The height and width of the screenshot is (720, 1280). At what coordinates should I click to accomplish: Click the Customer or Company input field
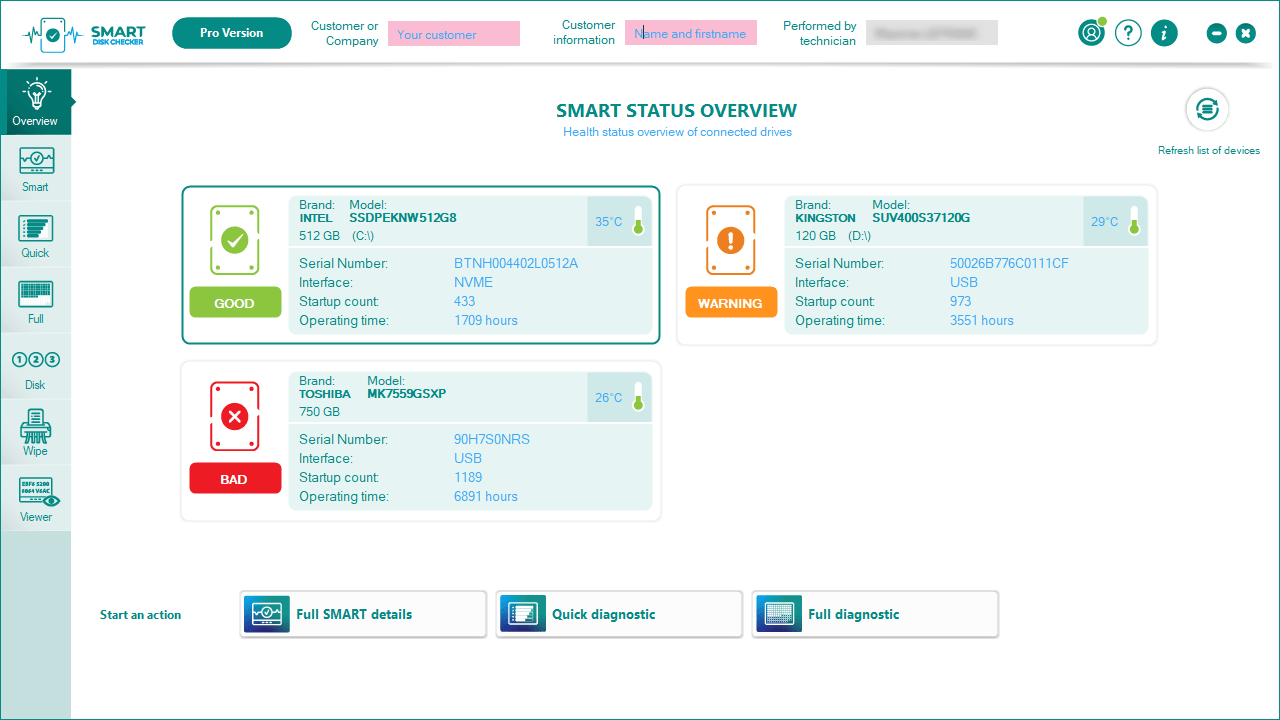point(454,34)
